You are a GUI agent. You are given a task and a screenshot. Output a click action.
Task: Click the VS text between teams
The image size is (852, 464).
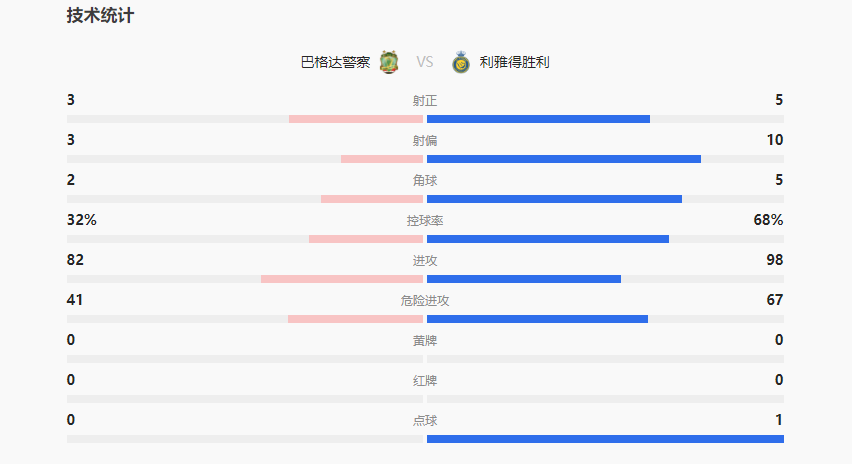(x=425, y=62)
